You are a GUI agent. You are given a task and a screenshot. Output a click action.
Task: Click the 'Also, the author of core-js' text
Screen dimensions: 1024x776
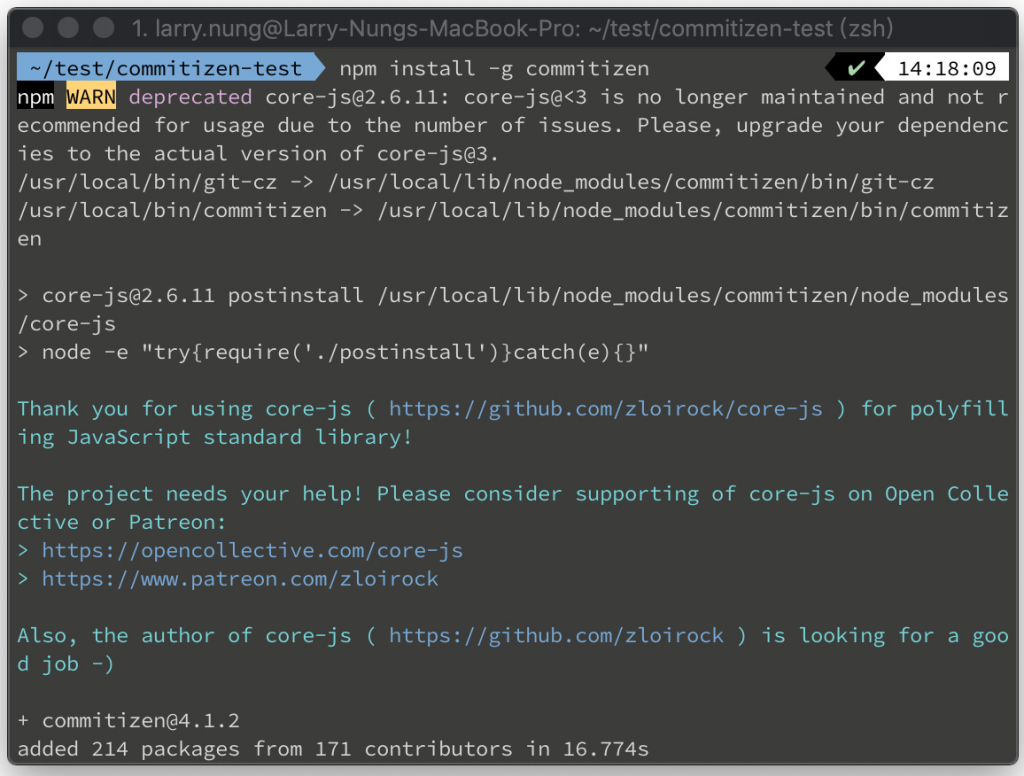tap(184, 636)
